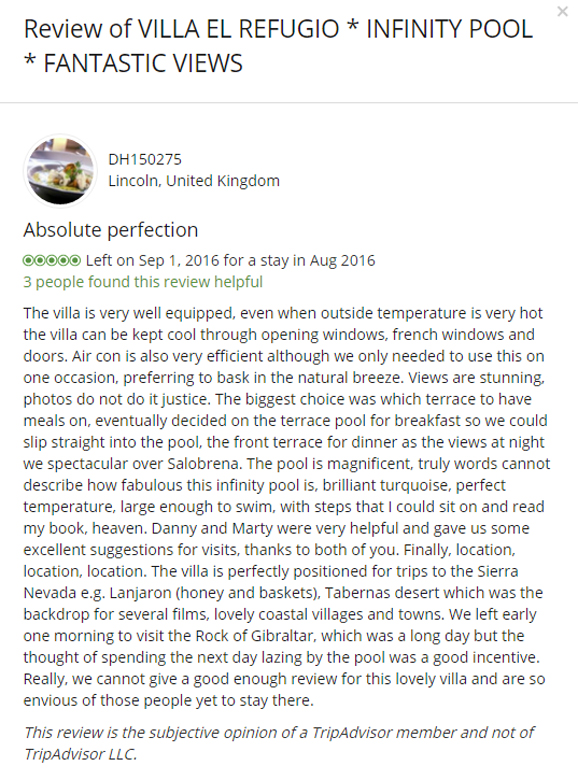Image resolution: width=578 pixels, height=780 pixels.
Task: Click Lanjaron (honey and baskets) text
Action: click(x=215, y=593)
